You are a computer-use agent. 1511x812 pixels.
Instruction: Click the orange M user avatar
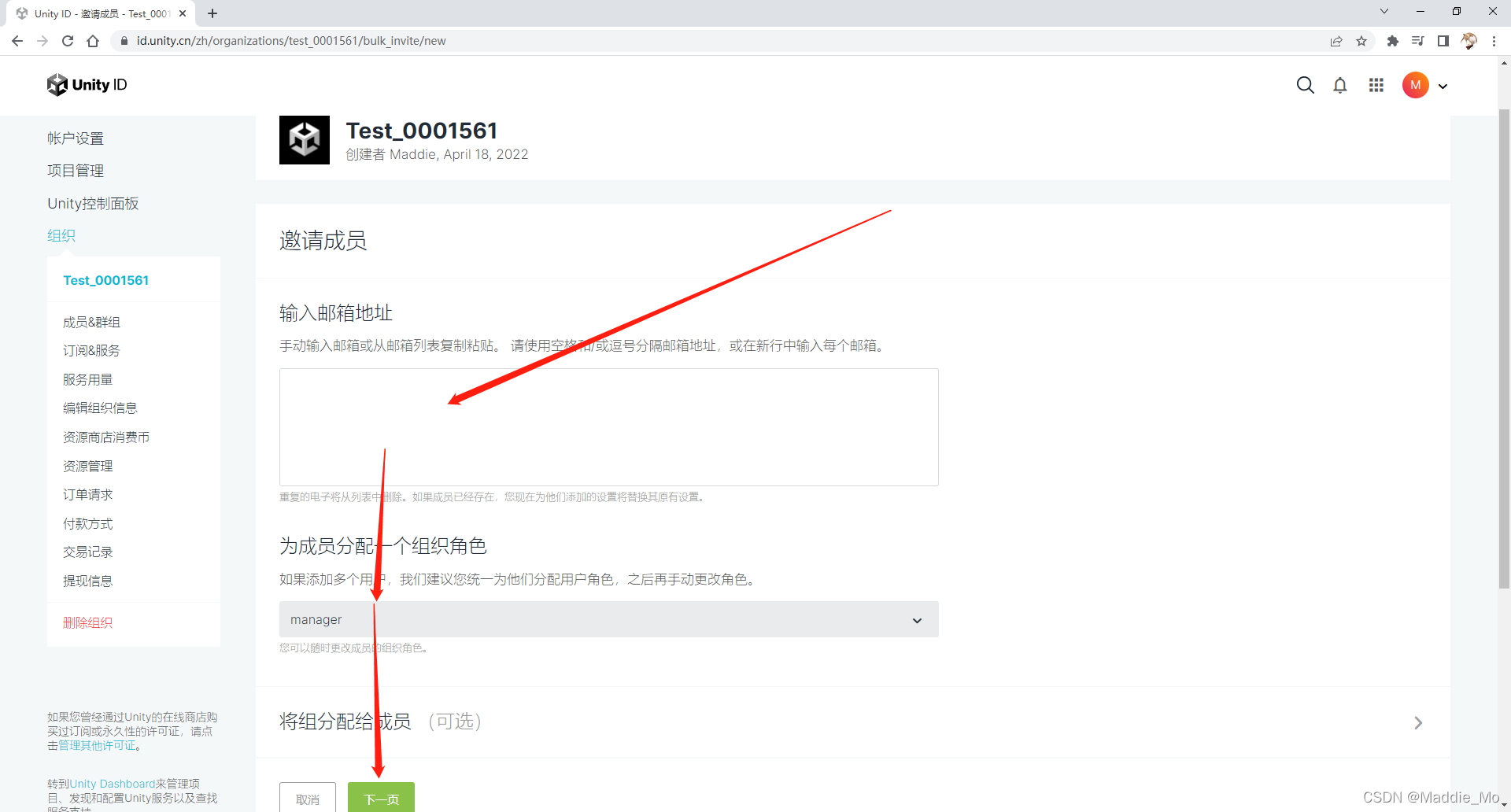(1415, 85)
